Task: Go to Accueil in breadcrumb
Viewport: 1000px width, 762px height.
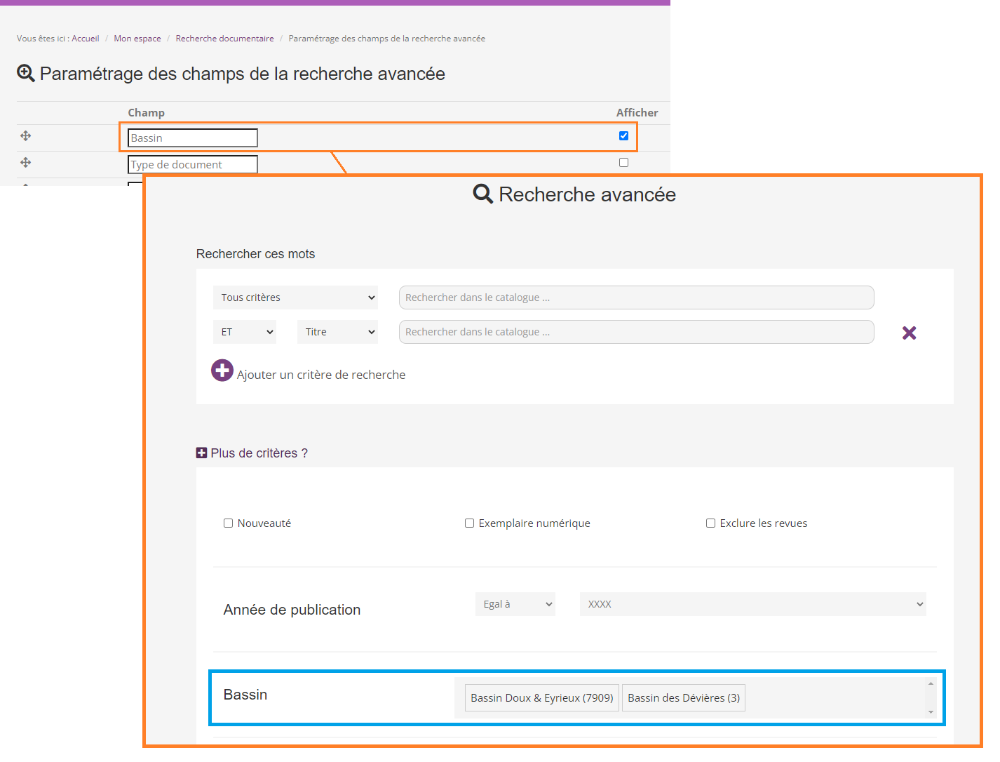Action: tap(85, 38)
